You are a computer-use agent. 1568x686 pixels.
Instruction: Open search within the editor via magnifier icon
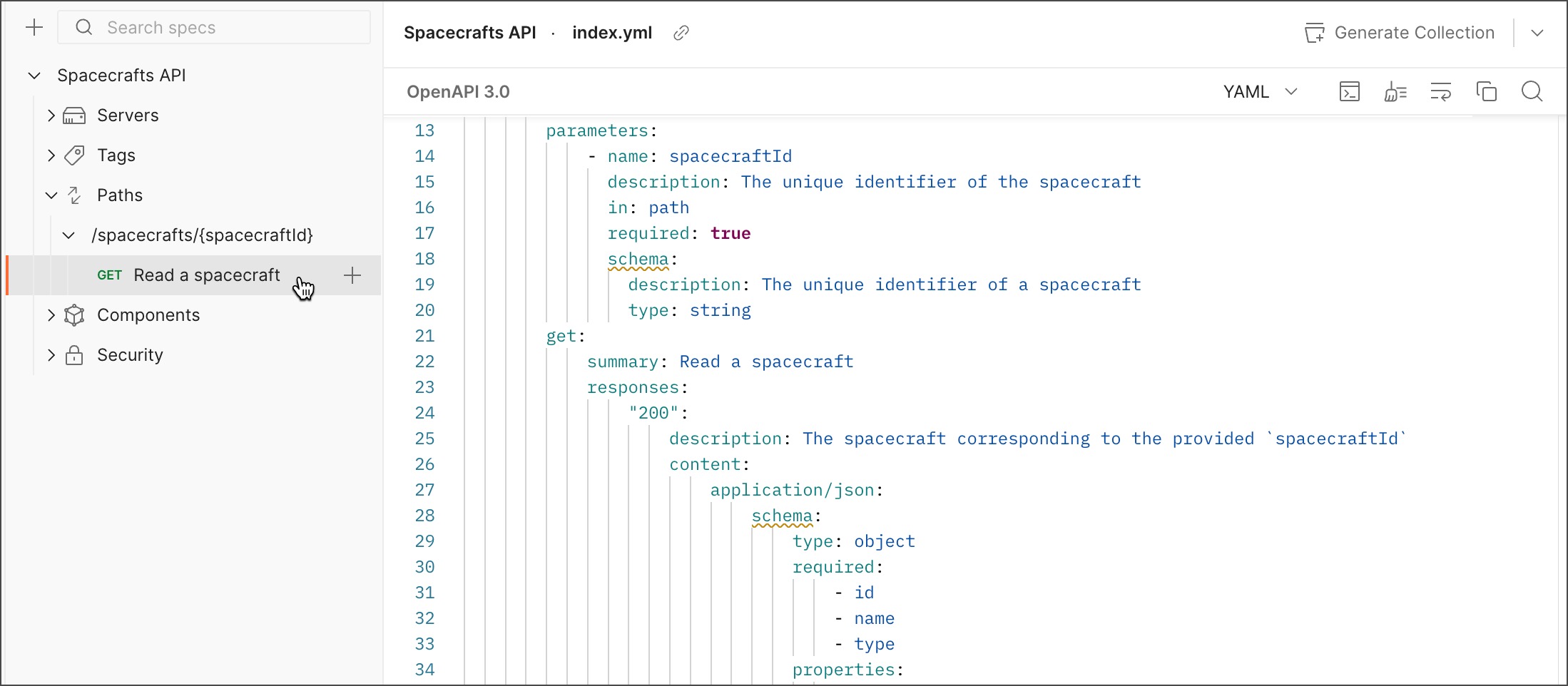point(1532,91)
